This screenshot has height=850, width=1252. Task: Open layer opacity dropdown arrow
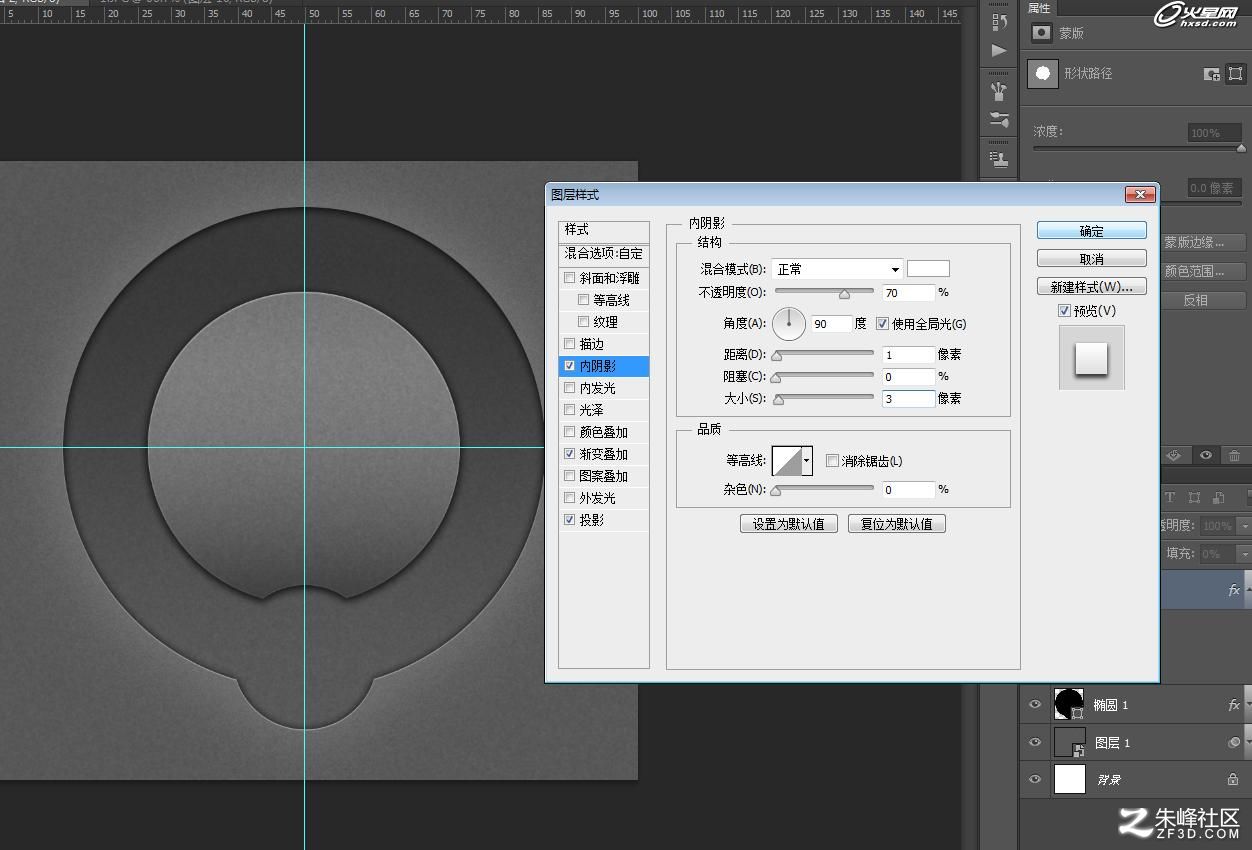click(1244, 525)
